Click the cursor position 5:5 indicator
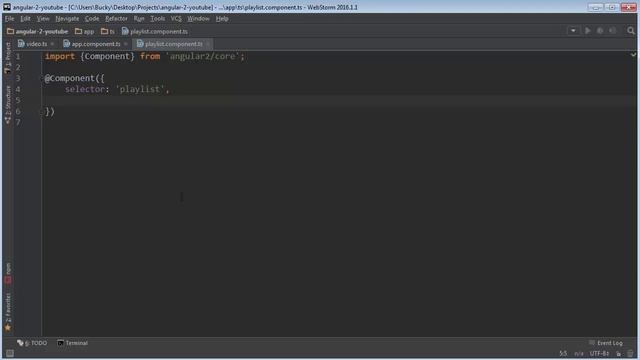Image resolution: width=640 pixels, height=360 pixels. point(563,353)
